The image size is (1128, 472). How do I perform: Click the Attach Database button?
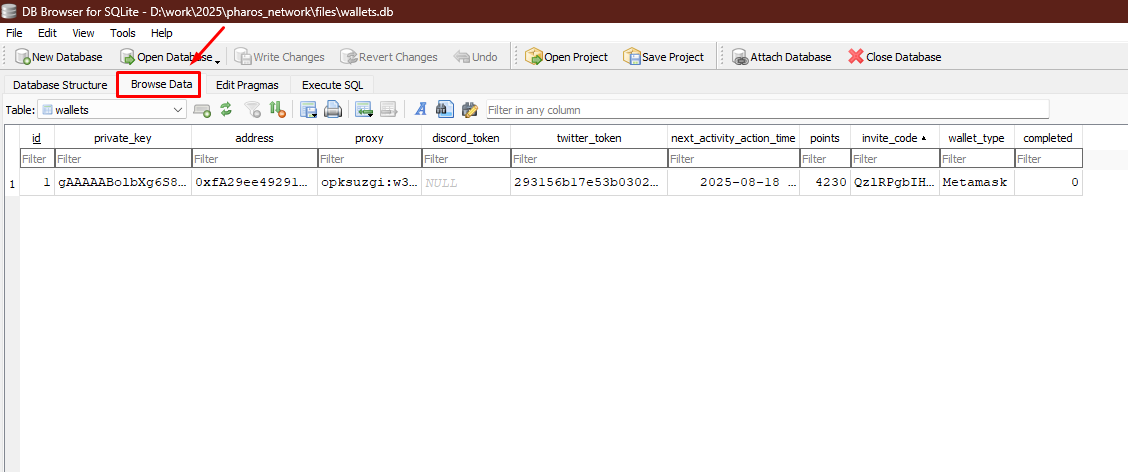pos(781,57)
